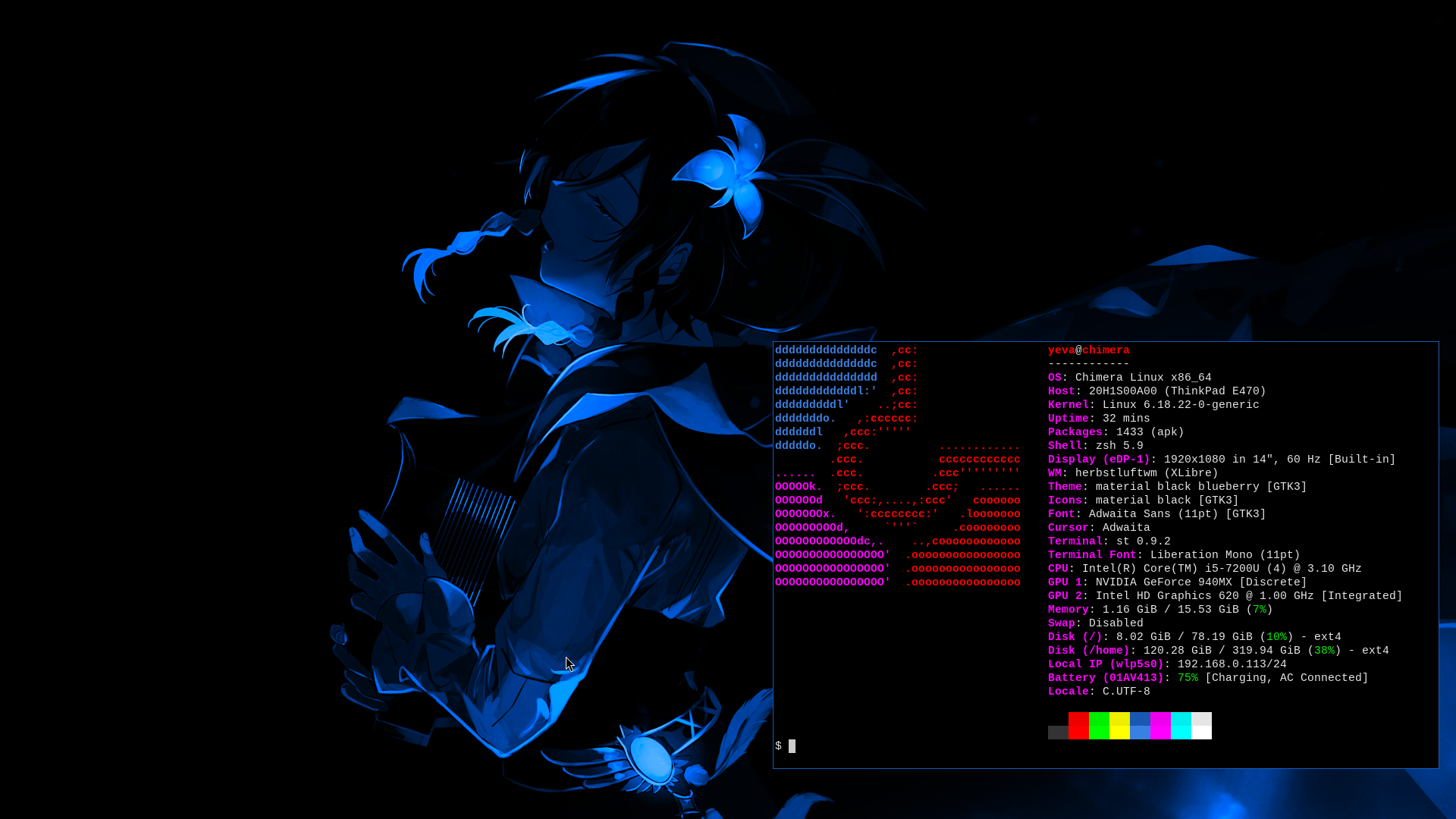This screenshot has height=819, width=1456.
Task: Click the 'CPU: Intel(R) Core(TM) i5-7200U' line
Action: pyautogui.click(x=1205, y=569)
